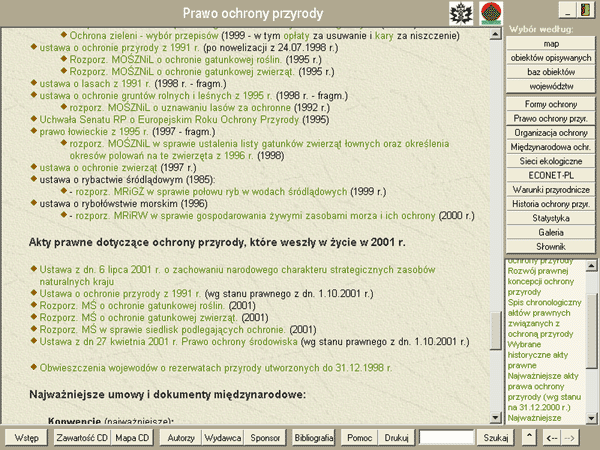Open the 'Formy ochrony' section
The height and width of the screenshot is (450, 600).
551,105
